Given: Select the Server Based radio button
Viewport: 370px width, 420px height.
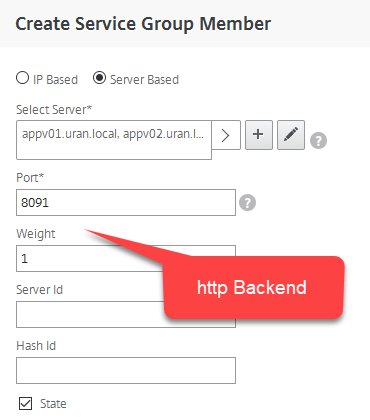Looking at the screenshot, I should tap(99, 78).
